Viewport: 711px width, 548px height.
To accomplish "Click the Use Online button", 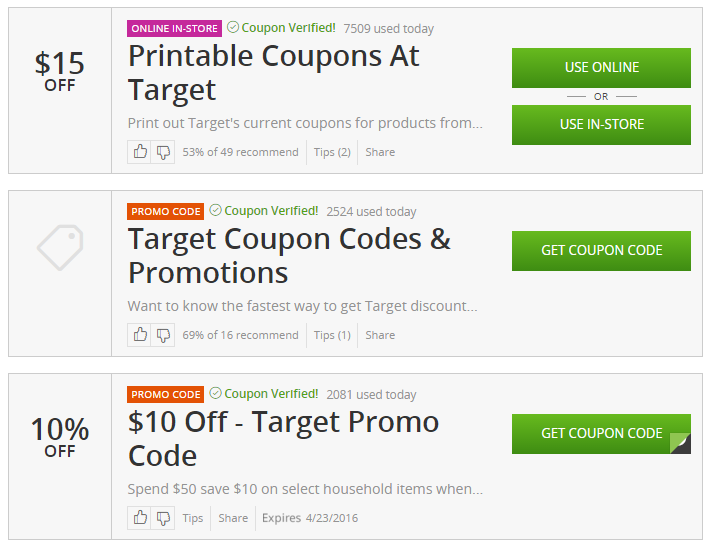I will [601, 68].
